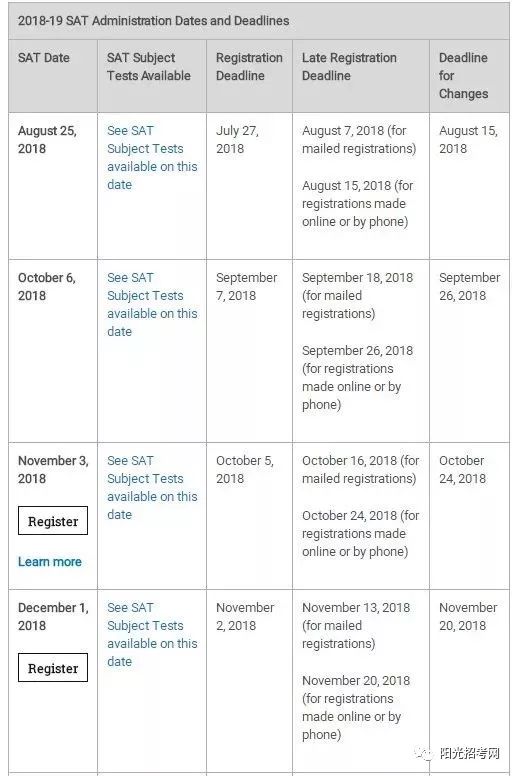
Task: Select the Registration Deadline column header
Action: pos(249,67)
